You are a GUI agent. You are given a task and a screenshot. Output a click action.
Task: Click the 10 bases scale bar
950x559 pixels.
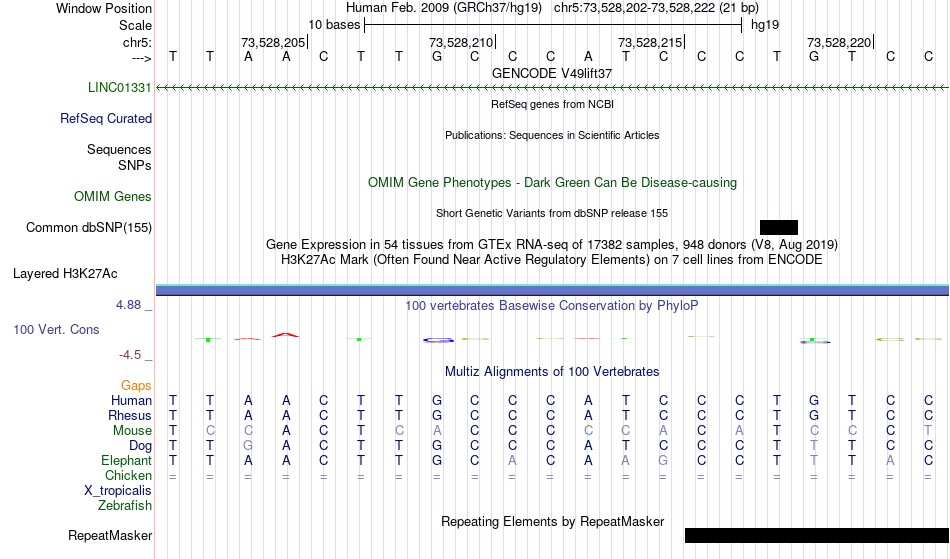(553, 25)
